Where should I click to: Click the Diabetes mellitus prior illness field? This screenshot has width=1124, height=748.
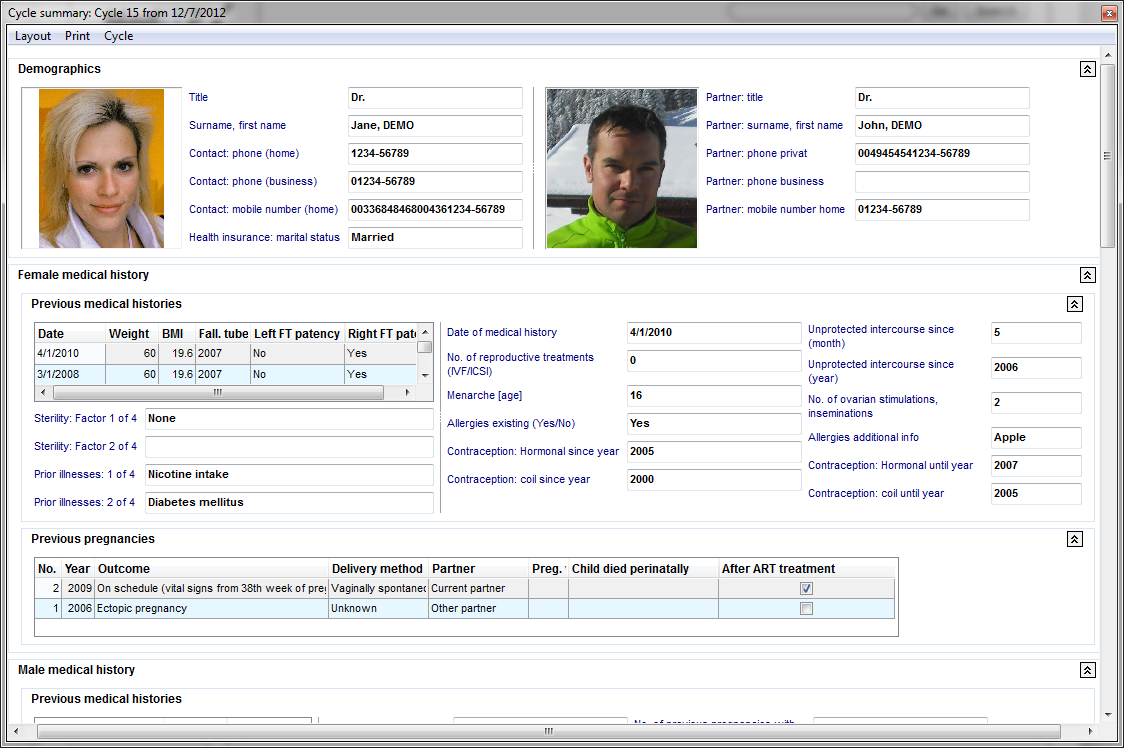click(289, 503)
